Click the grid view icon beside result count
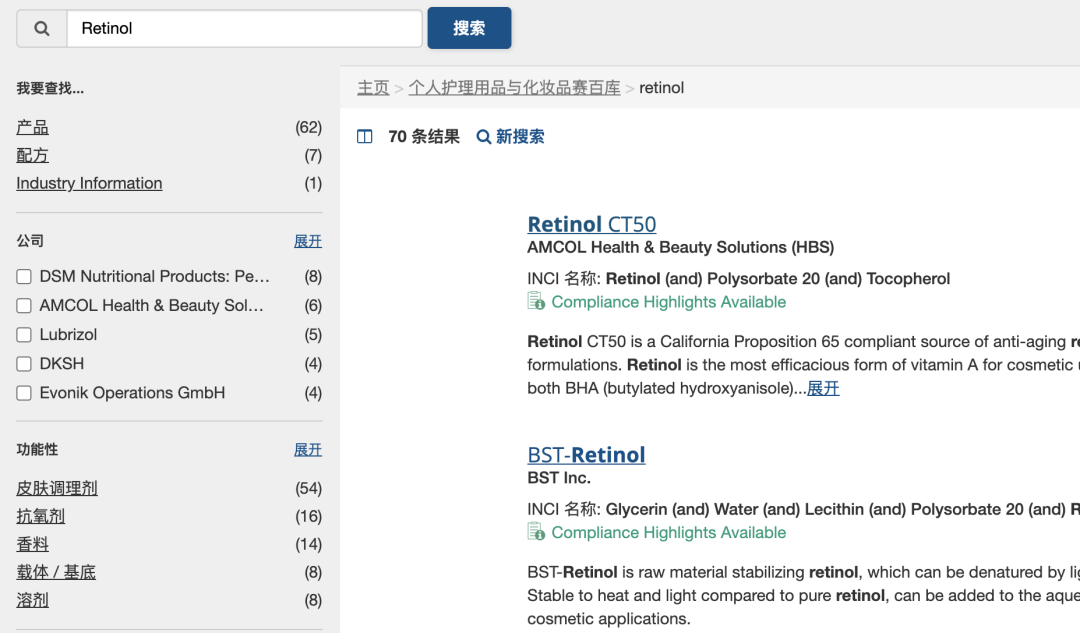The height and width of the screenshot is (633, 1080). point(364,136)
